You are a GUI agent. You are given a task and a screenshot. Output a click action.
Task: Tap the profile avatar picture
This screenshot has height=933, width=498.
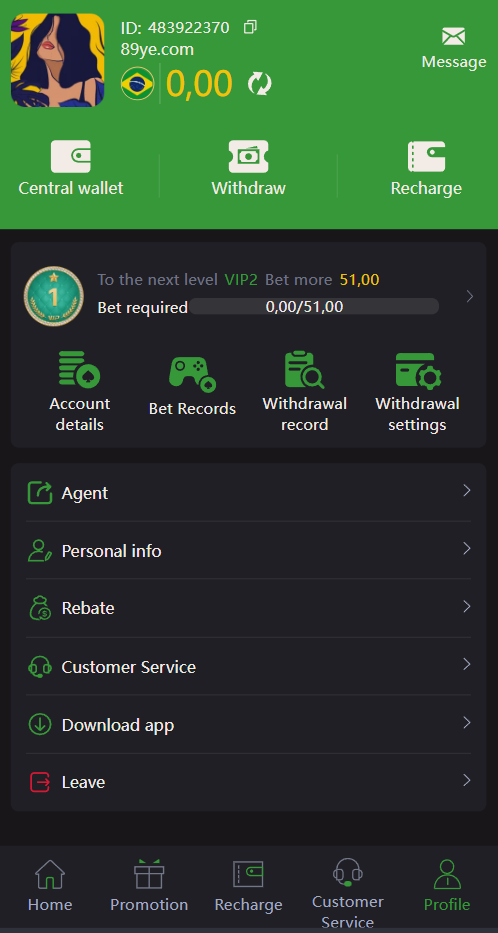point(58,60)
